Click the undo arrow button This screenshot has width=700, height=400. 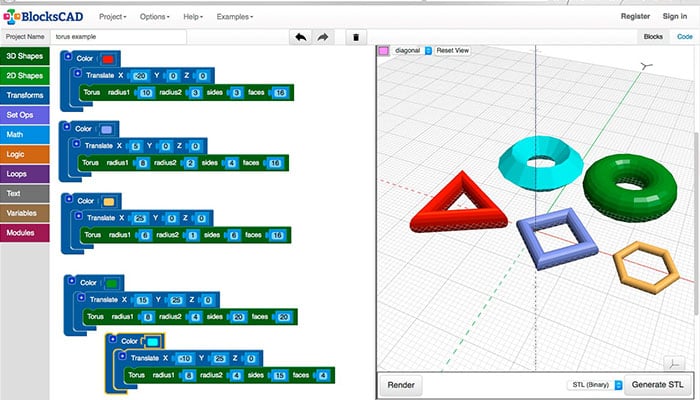(300, 37)
